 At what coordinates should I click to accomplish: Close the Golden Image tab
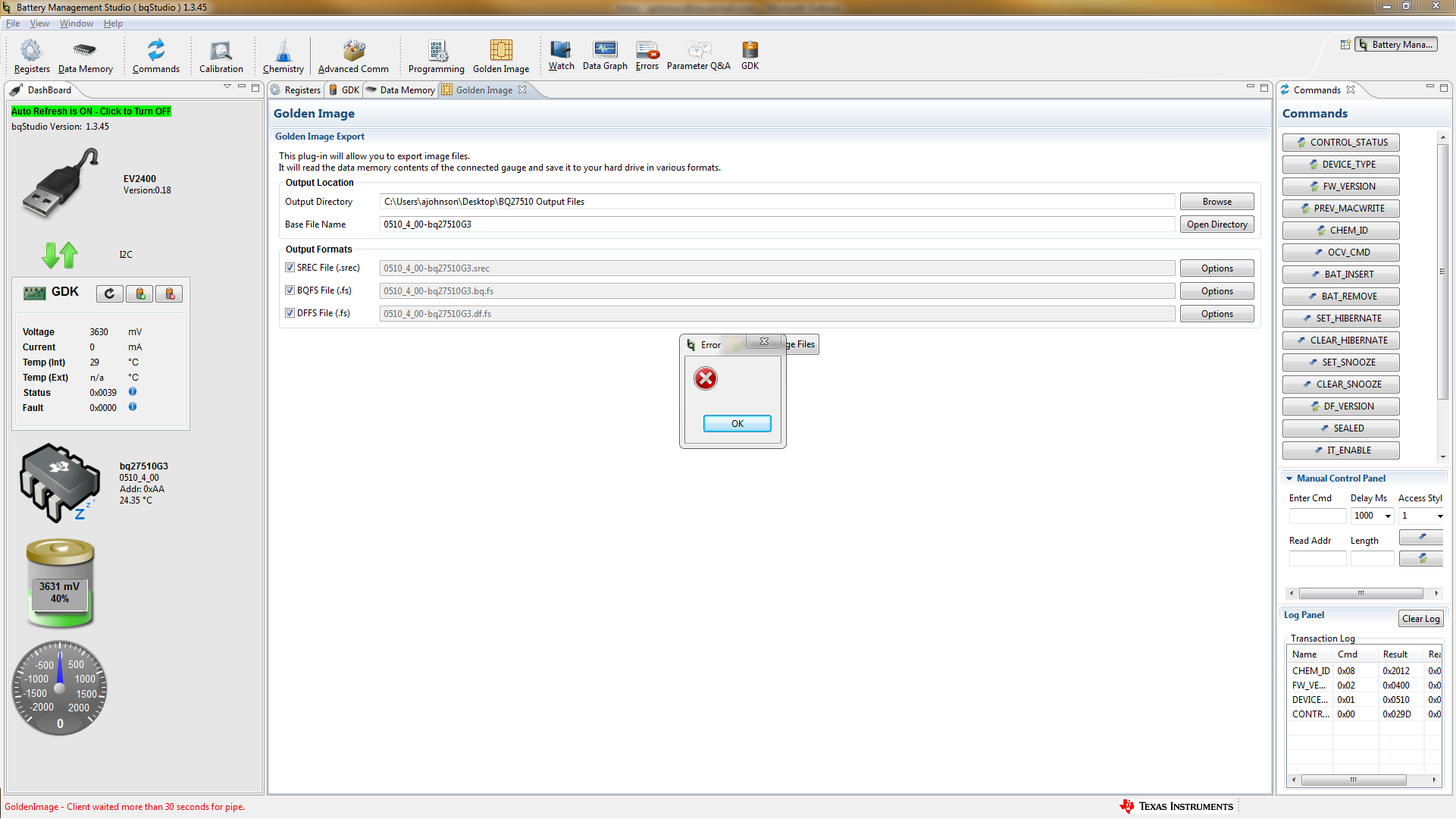[522, 89]
